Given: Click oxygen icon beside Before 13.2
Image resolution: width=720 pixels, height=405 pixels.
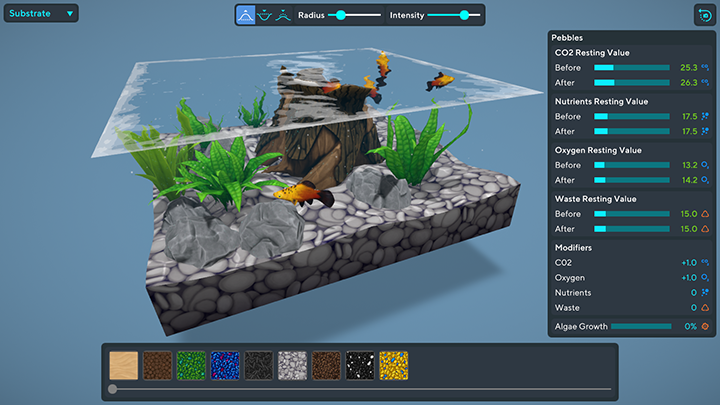Looking at the screenshot, I should pyautogui.click(x=705, y=165).
